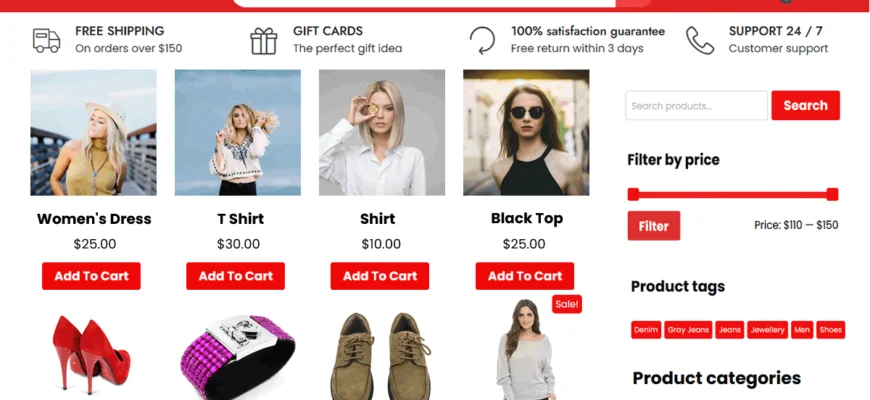Viewport: 870px width, 400px height.
Task: Add Women's Dress to cart
Action: tap(91, 276)
